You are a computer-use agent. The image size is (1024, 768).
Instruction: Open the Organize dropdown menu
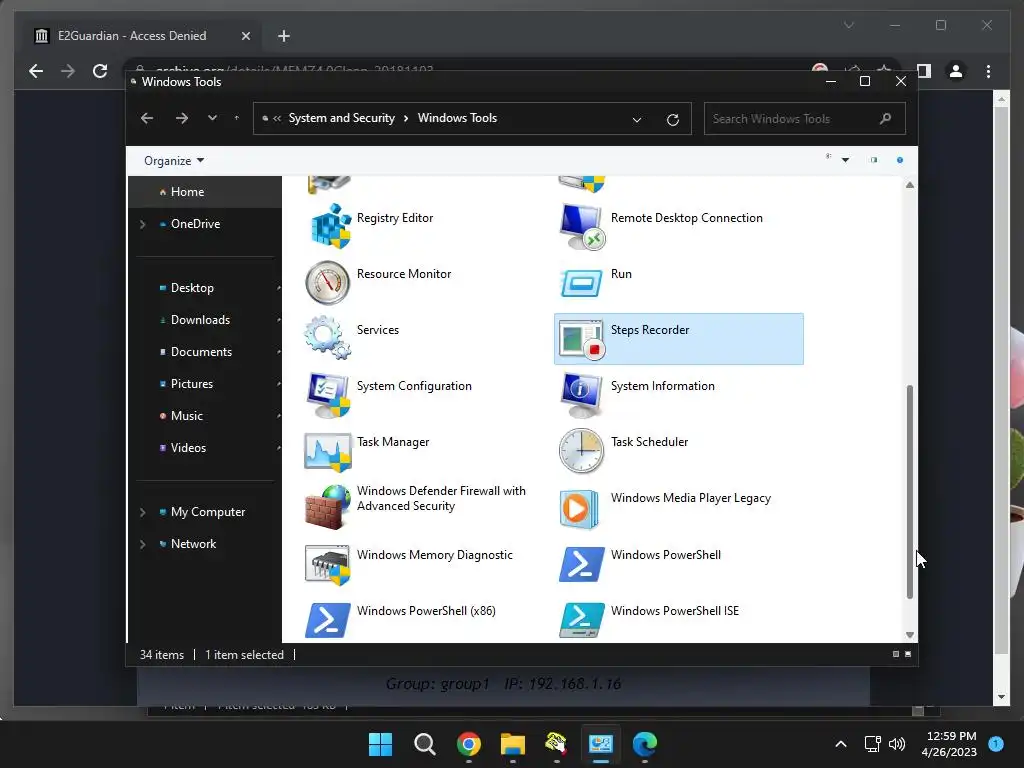[x=174, y=161]
